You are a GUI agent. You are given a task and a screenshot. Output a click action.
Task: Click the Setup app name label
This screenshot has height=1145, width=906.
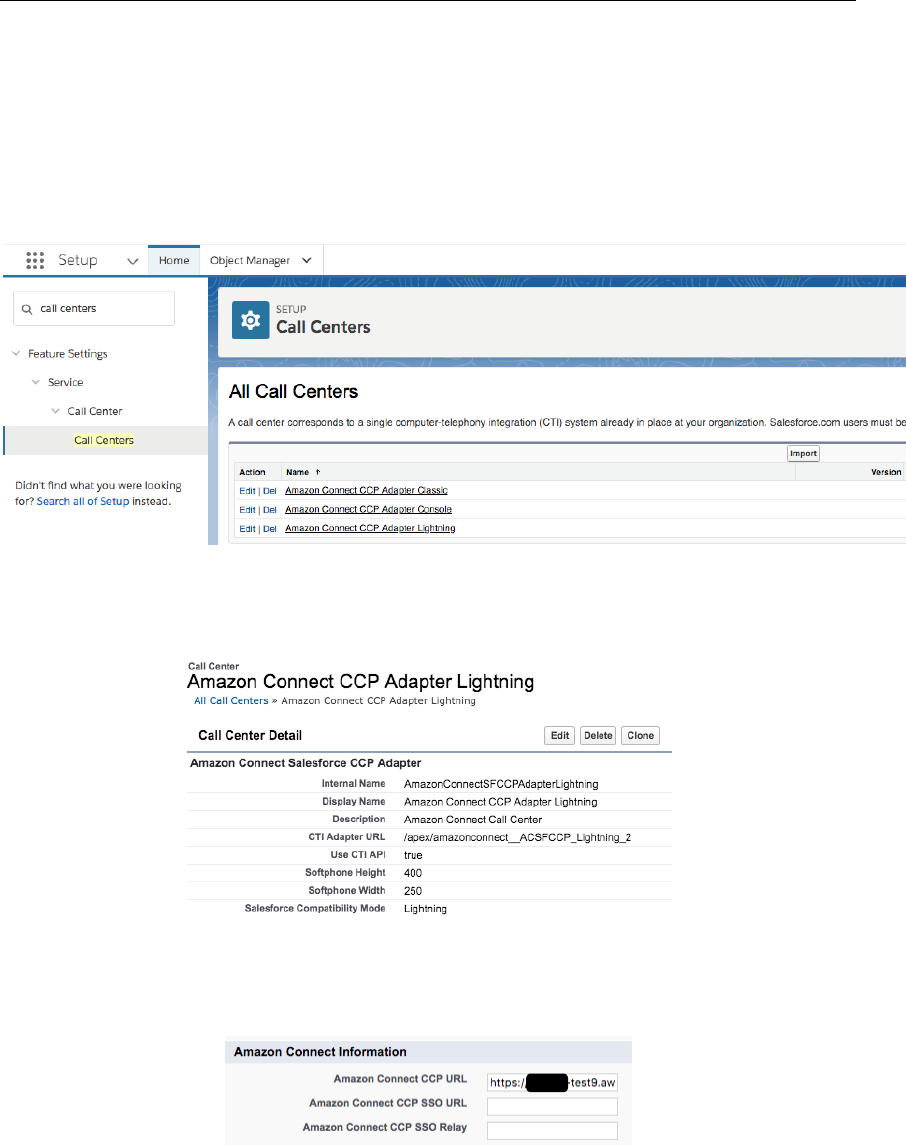pyautogui.click(x=78, y=260)
